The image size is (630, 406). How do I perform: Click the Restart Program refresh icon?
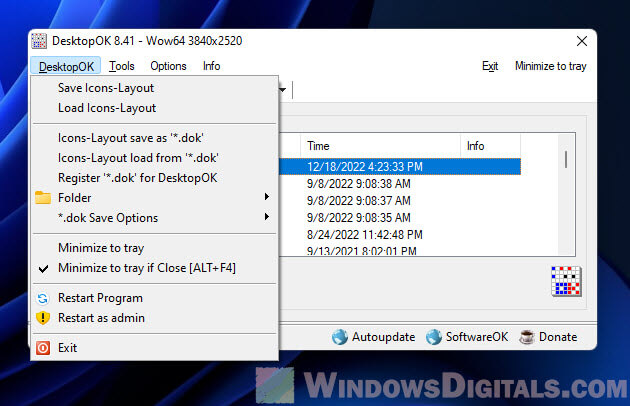pos(43,298)
